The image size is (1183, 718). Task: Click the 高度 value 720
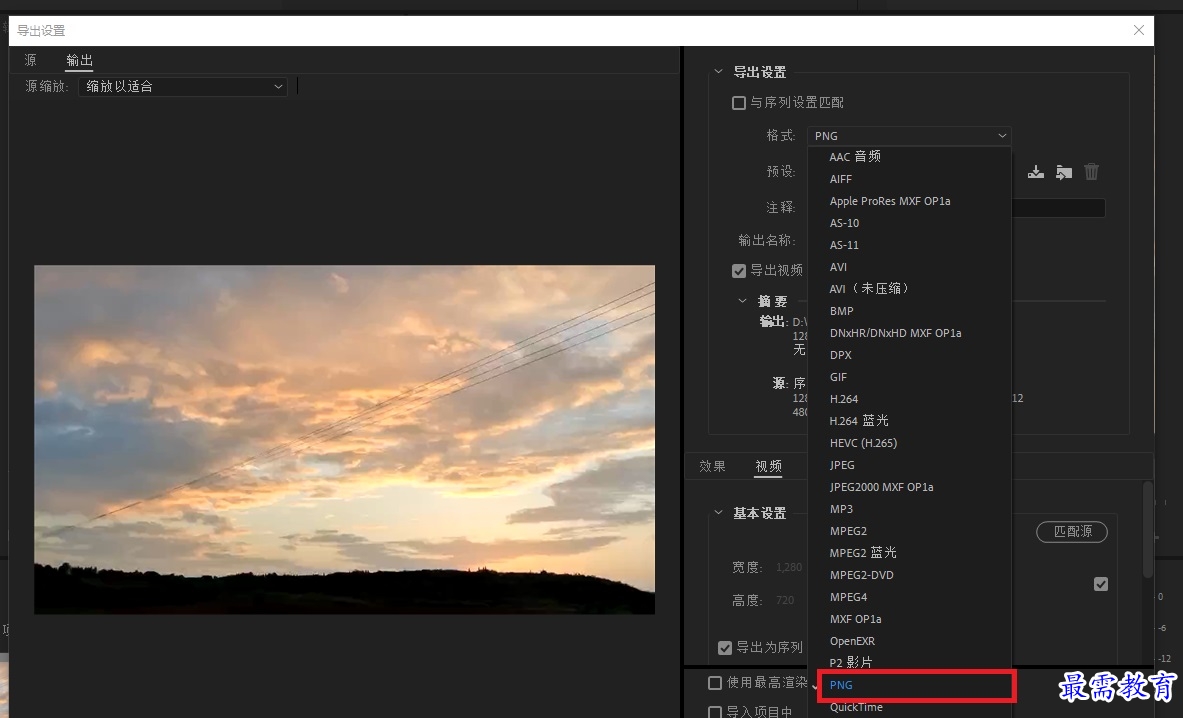coord(785,600)
